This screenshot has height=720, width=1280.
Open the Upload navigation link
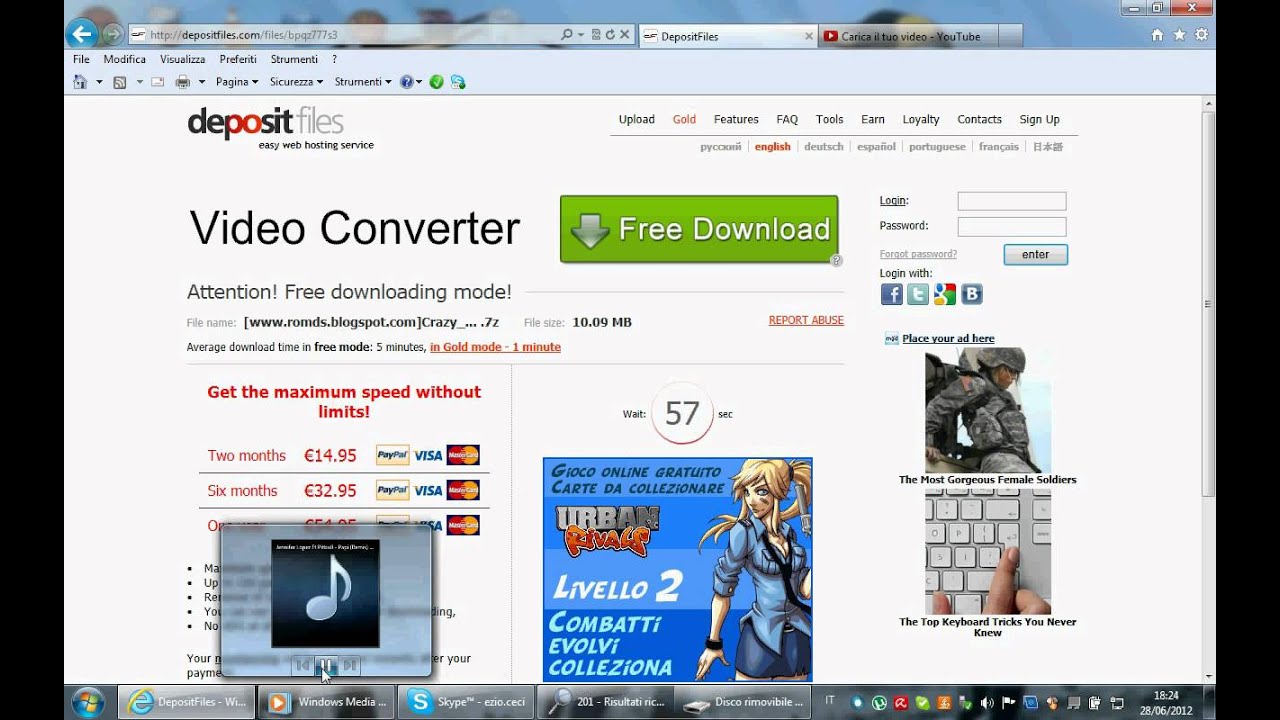click(636, 119)
